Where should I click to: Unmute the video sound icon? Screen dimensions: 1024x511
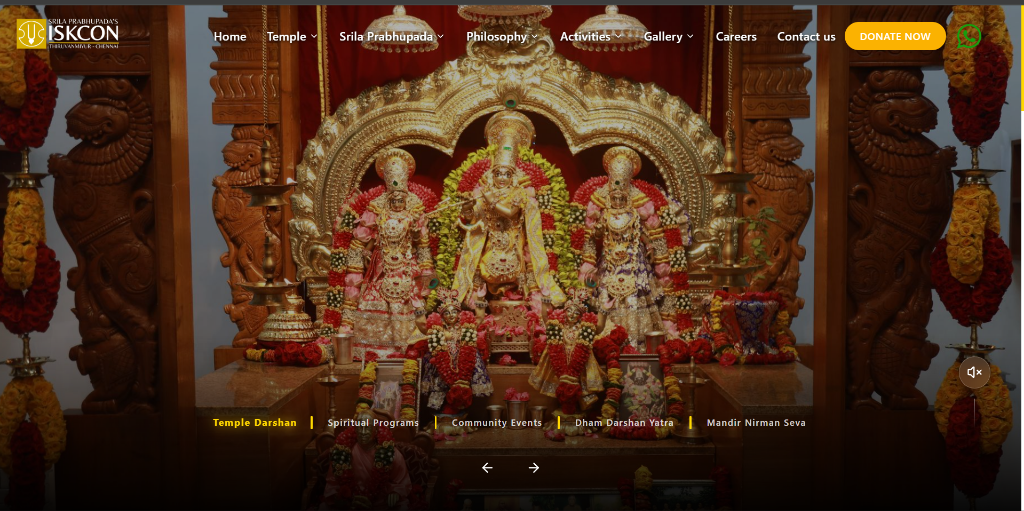click(x=974, y=373)
